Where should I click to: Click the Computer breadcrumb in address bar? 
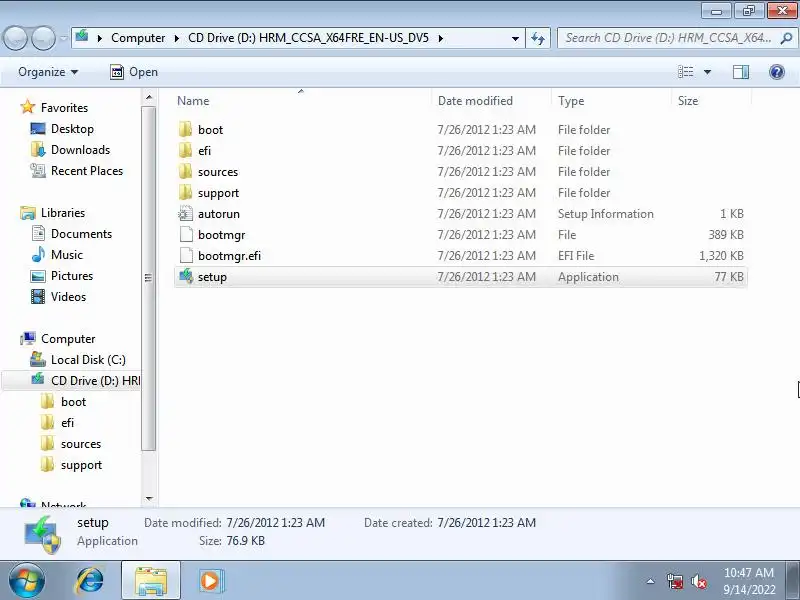pyautogui.click(x=138, y=38)
